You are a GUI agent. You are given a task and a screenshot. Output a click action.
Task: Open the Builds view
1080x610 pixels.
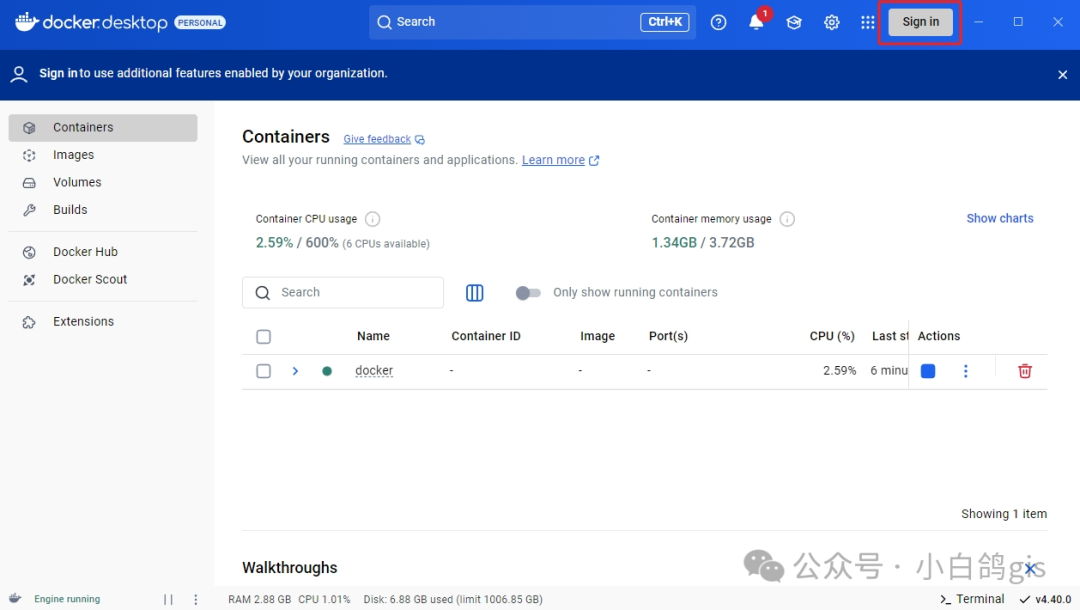pos(103,210)
